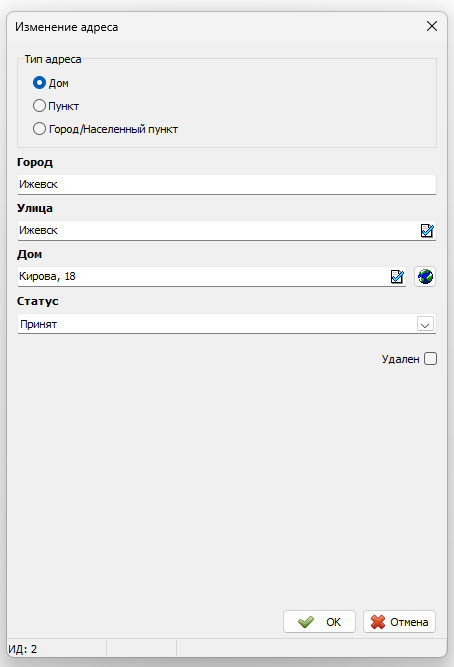Viewport: 454px width, 667px height.
Task: Expand the Статус dropdown arrow
Action: [x=425, y=324]
